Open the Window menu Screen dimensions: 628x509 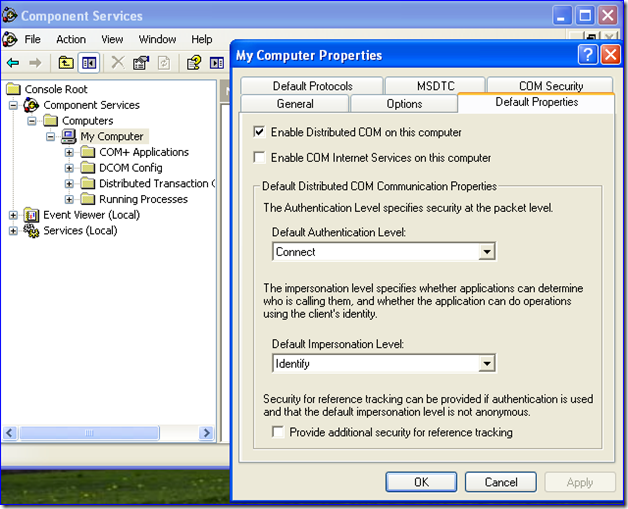click(157, 39)
